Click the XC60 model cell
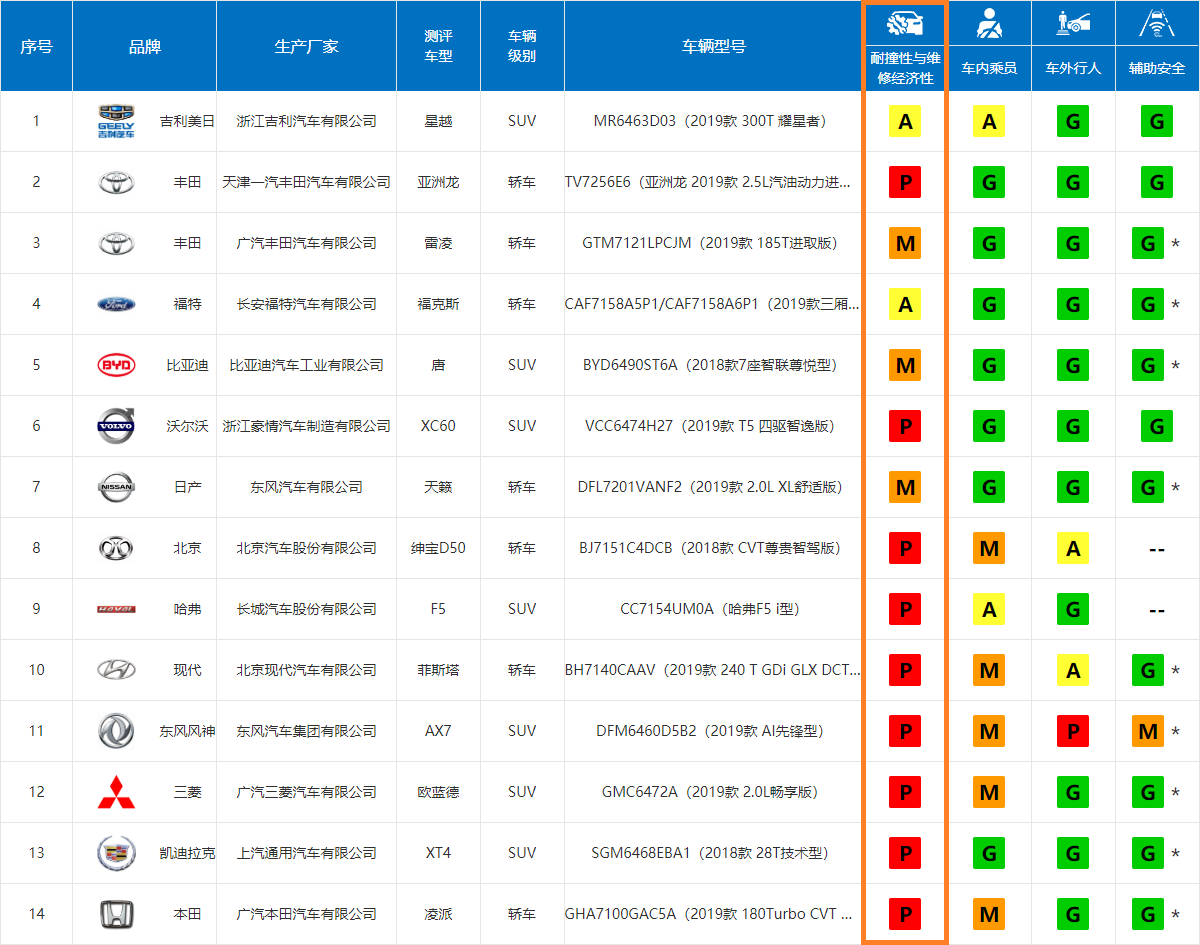This screenshot has width=1200, height=945. (438, 426)
